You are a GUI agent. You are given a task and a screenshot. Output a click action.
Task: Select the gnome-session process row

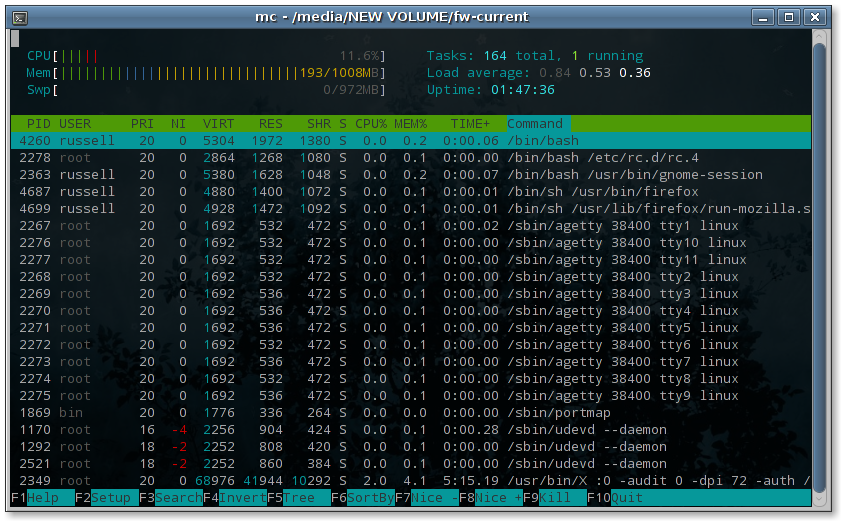tap(411, 175)
